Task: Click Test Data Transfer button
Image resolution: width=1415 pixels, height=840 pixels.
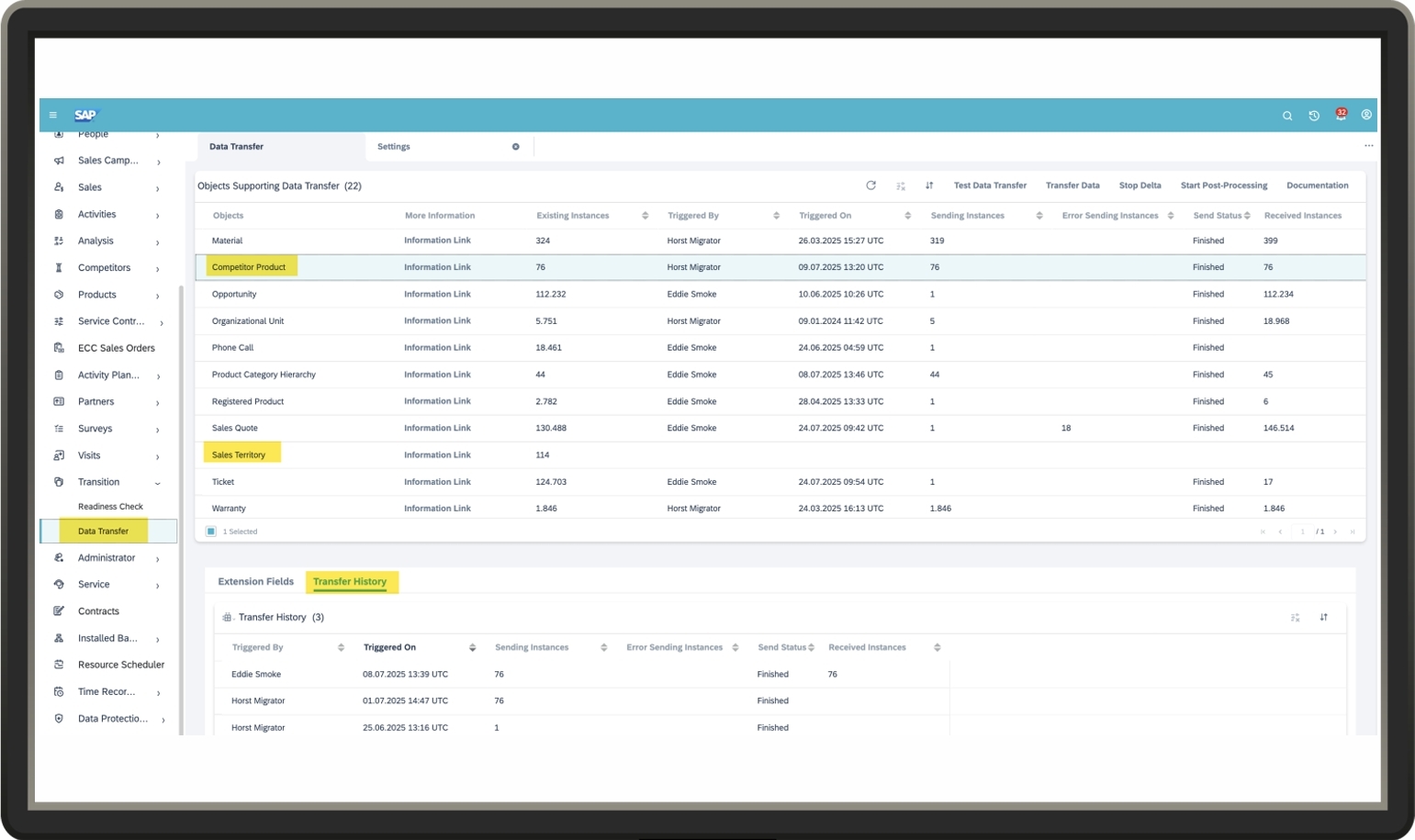Action: click(x=990, y=185)
